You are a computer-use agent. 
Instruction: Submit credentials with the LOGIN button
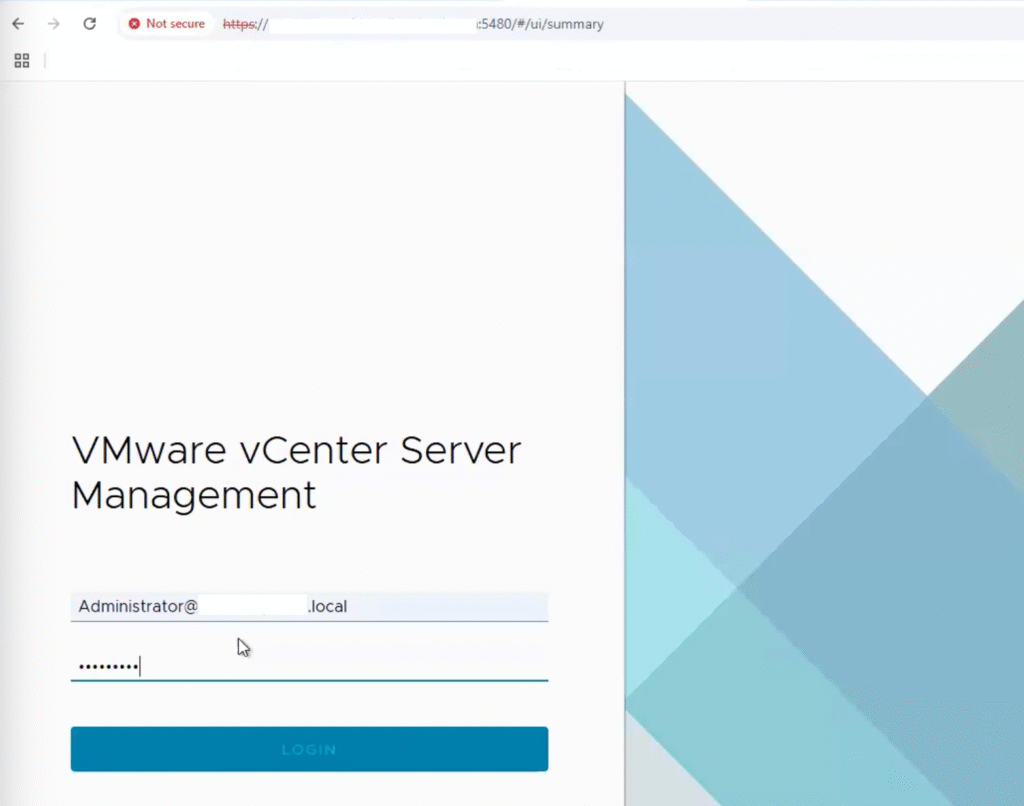point(310,749)
